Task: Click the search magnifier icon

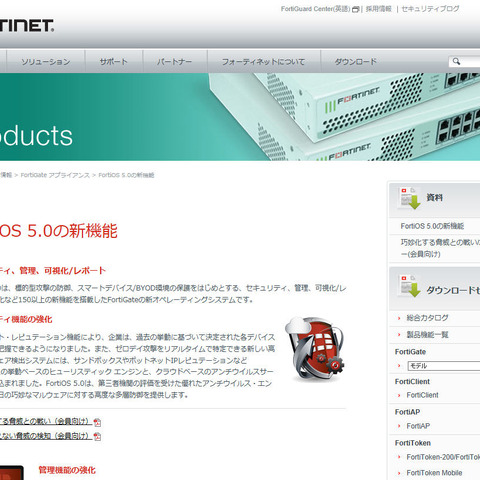Action: pyautogui.click(x=456, y=61)
